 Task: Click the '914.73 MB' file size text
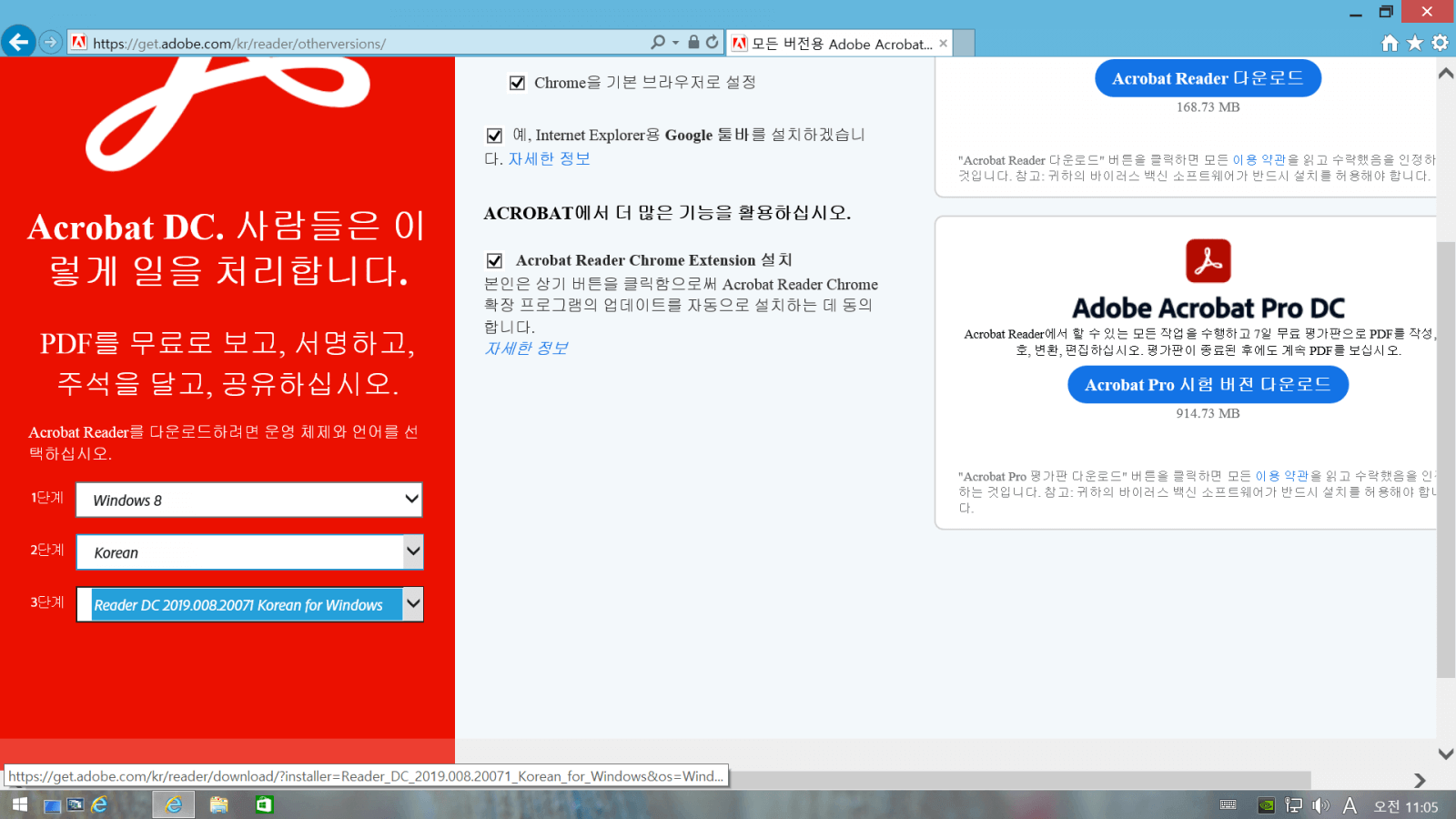point(1208,413)
